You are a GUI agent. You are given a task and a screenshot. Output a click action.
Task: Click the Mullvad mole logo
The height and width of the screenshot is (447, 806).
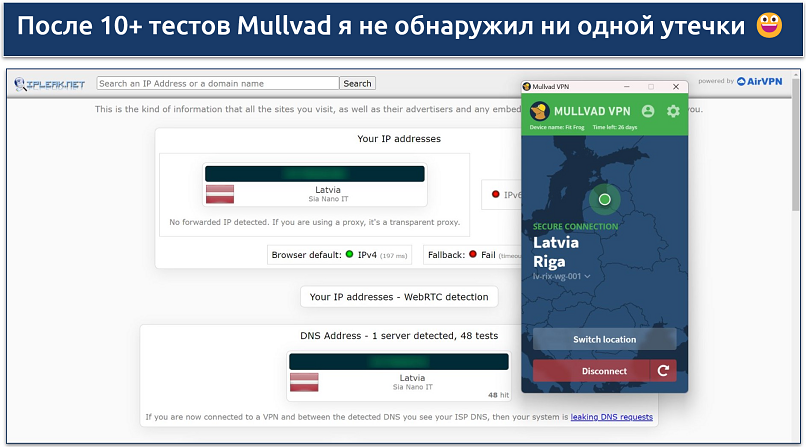pos(539,111)
